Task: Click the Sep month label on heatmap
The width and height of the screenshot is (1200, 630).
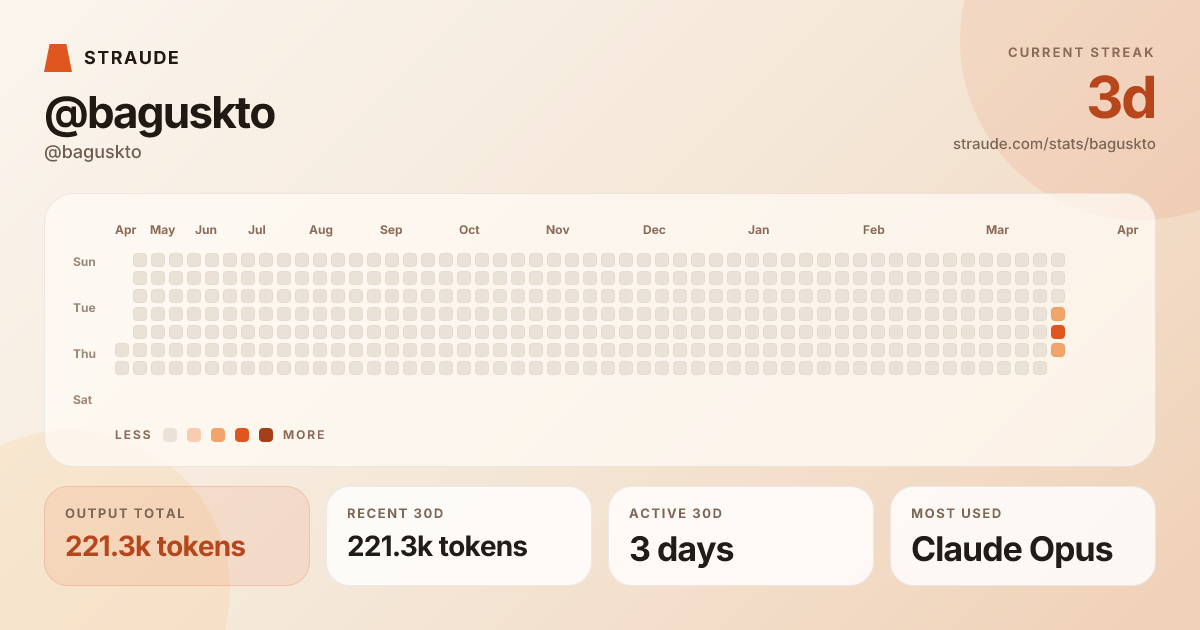Action: [x=391, y=230]
